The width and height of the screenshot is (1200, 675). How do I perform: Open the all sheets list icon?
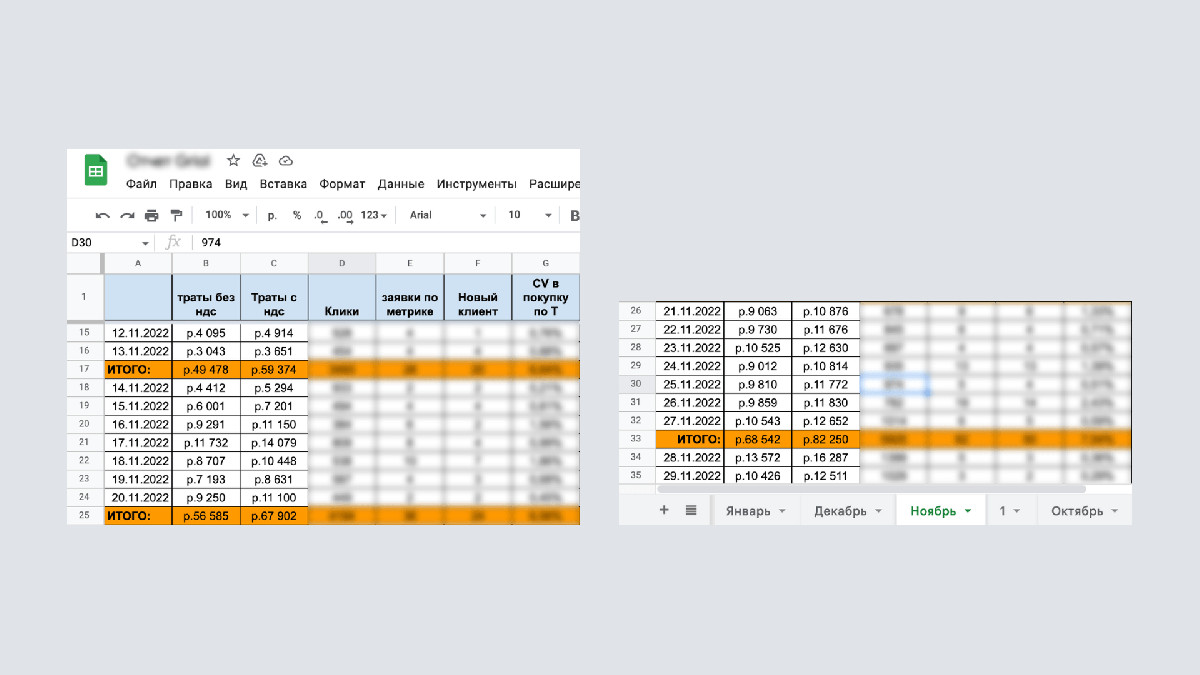(x=690, y=510)
